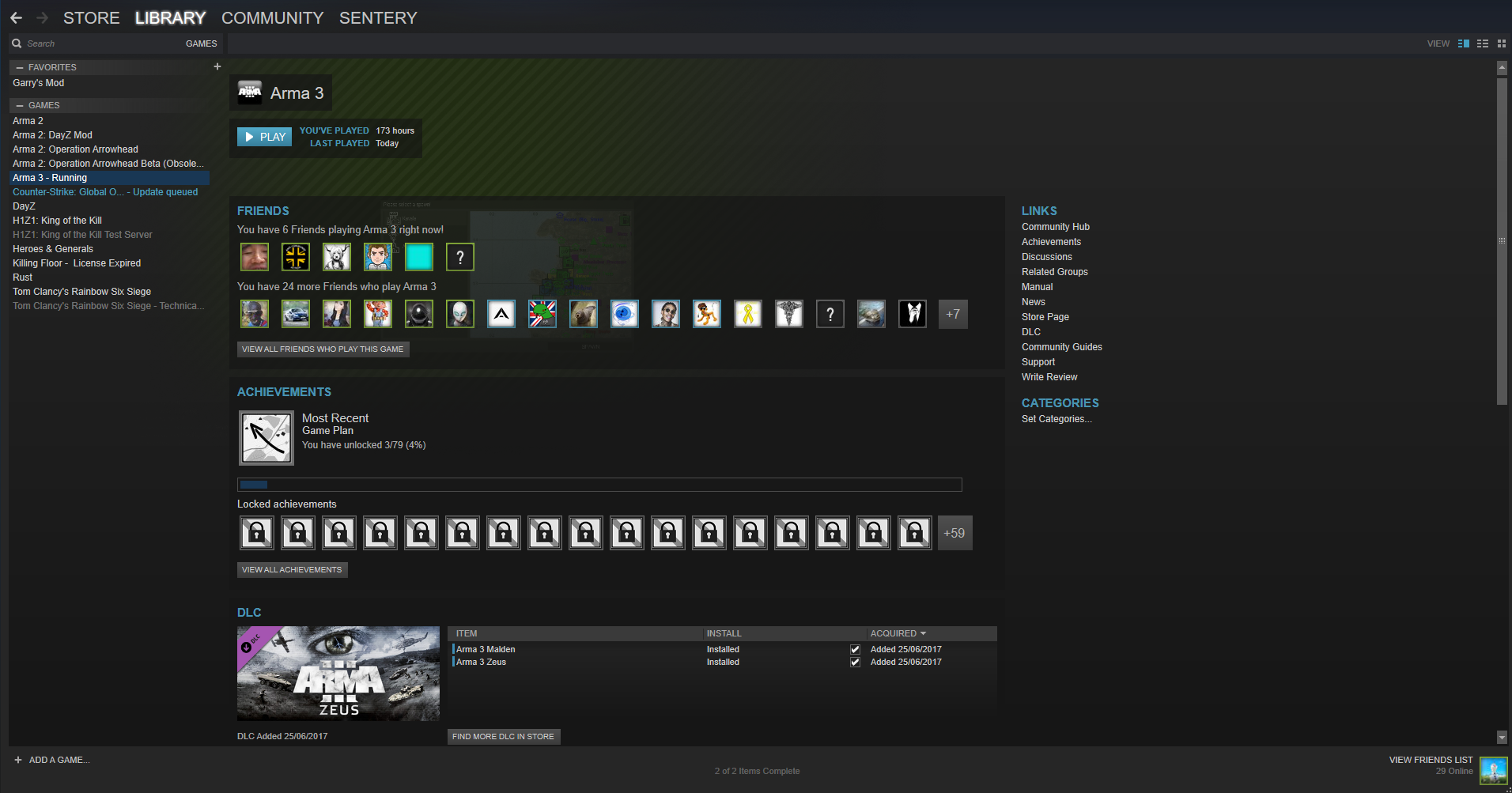This screenshot has height=793, width=1512.
Task: Play Arma 3 with the Play button
Action: click(x=264, y=137)
